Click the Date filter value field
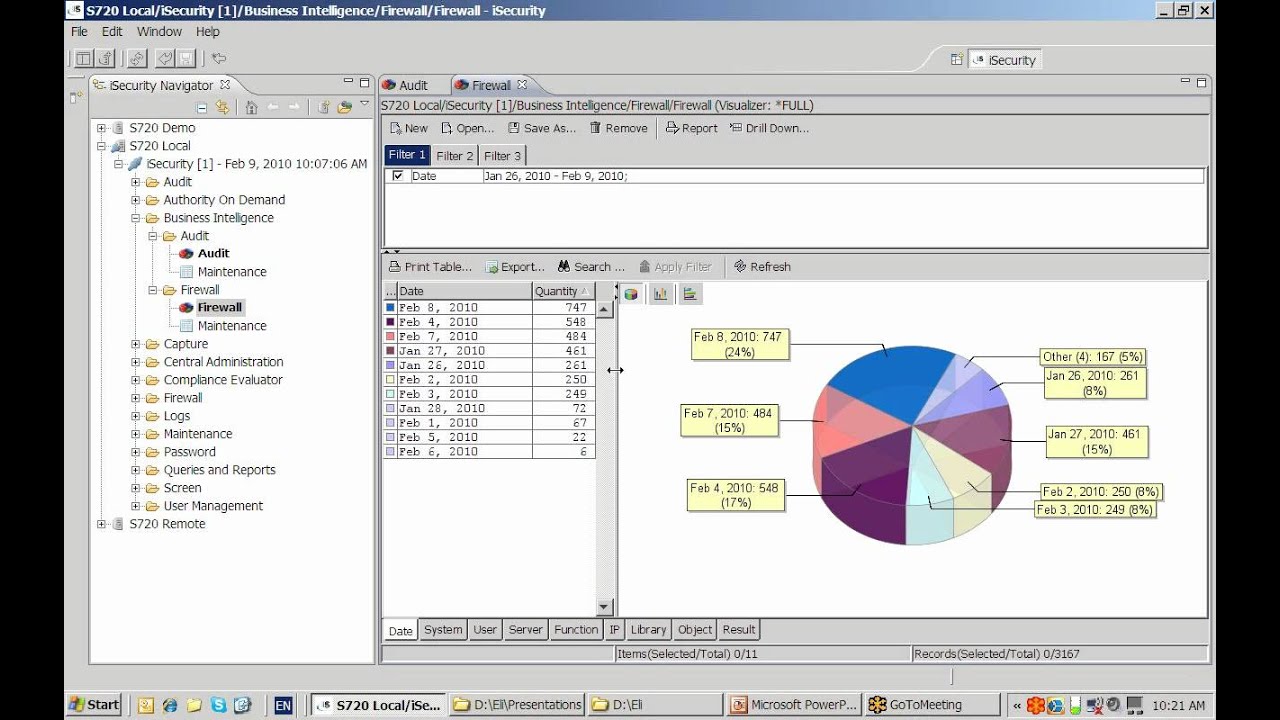This screenshot has width=1280, height=720. coord(842,176)
